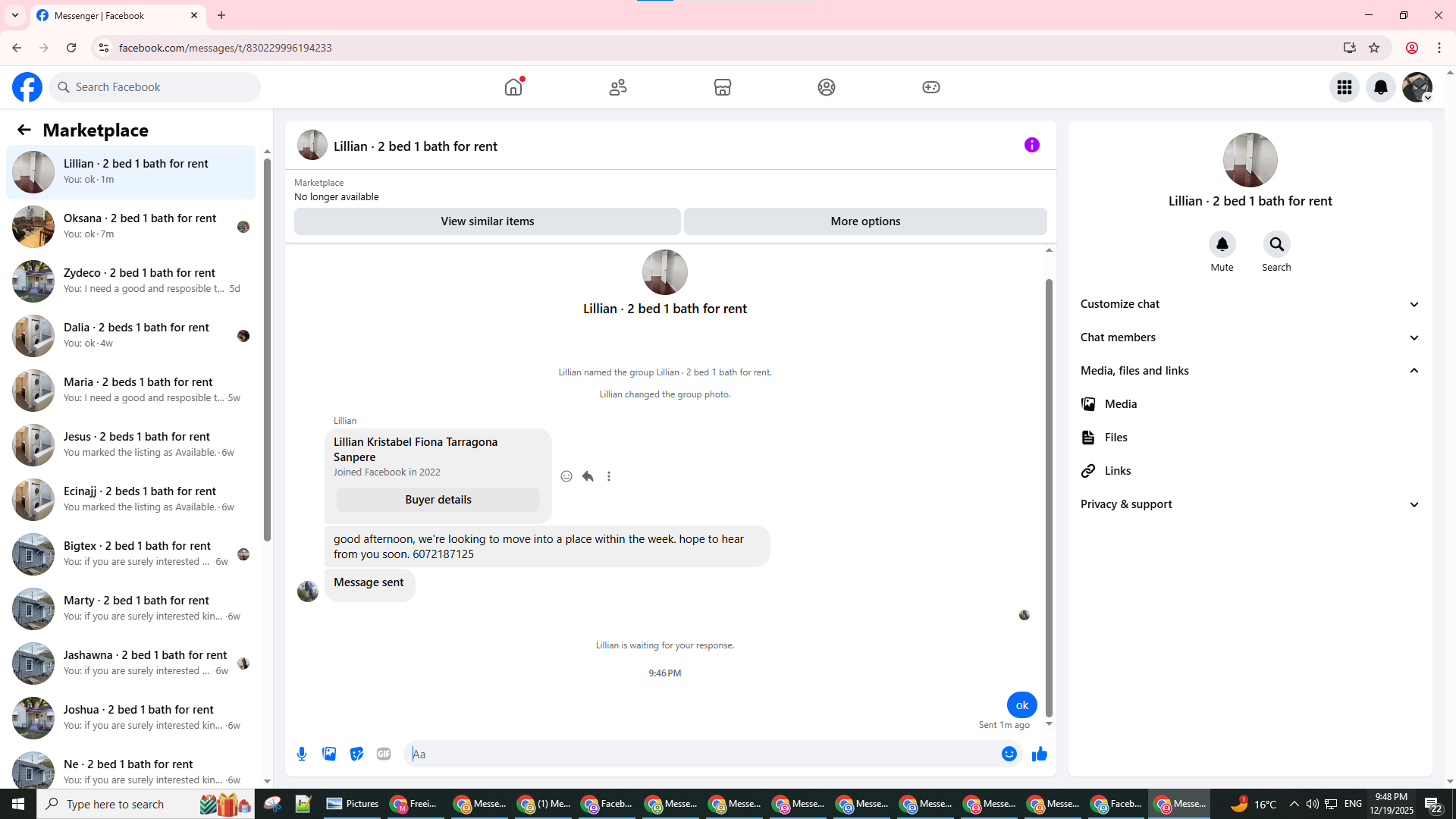
Task: Open the GIF picker icon
Action: click(384, 754)
